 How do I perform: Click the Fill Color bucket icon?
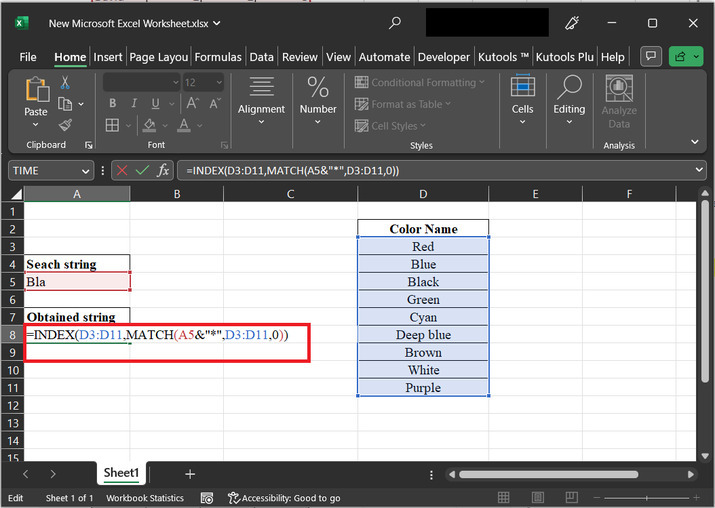click(x=149, y=125)
